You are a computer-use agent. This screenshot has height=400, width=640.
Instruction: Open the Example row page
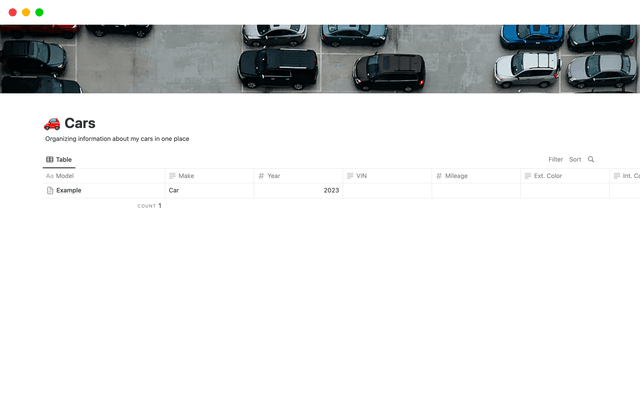click(x=69, y=190)
